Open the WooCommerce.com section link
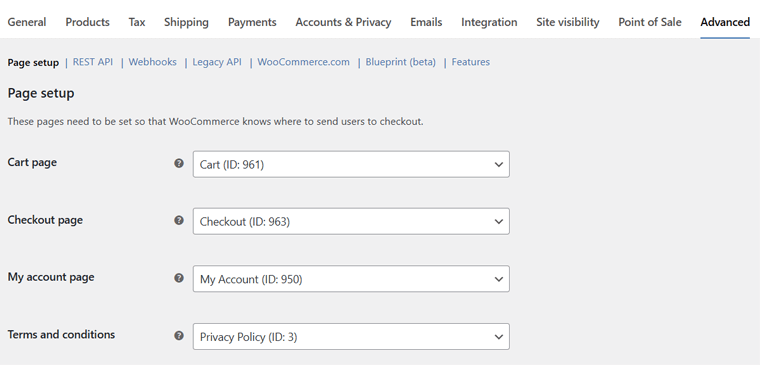 303,62
